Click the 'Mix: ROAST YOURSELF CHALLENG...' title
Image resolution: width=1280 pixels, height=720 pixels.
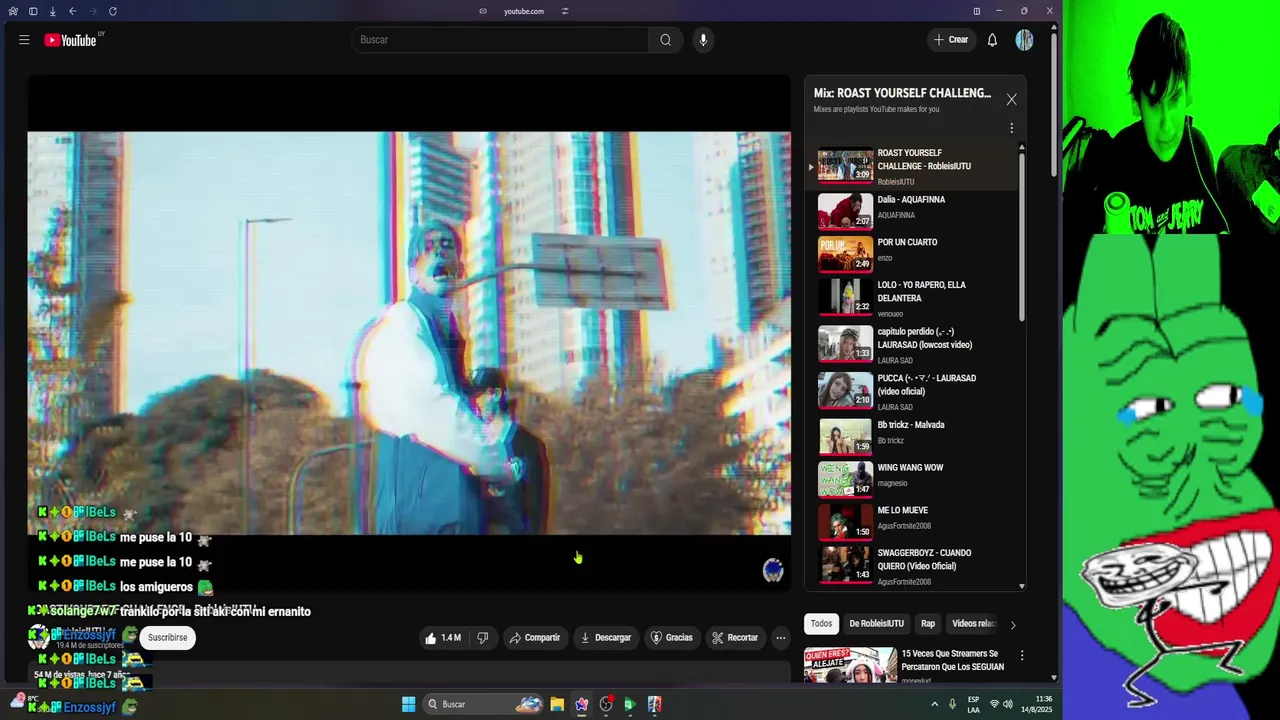[902, 93]
